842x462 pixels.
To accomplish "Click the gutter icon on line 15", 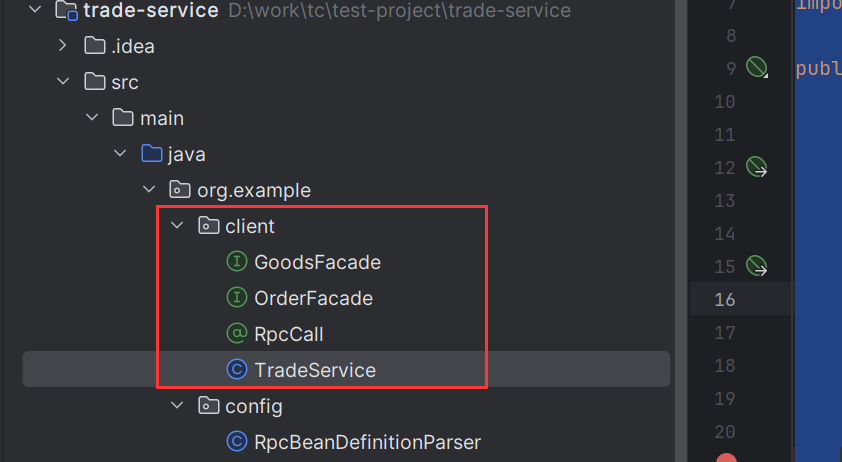I will pyautogui.click(x=757, y=266).
